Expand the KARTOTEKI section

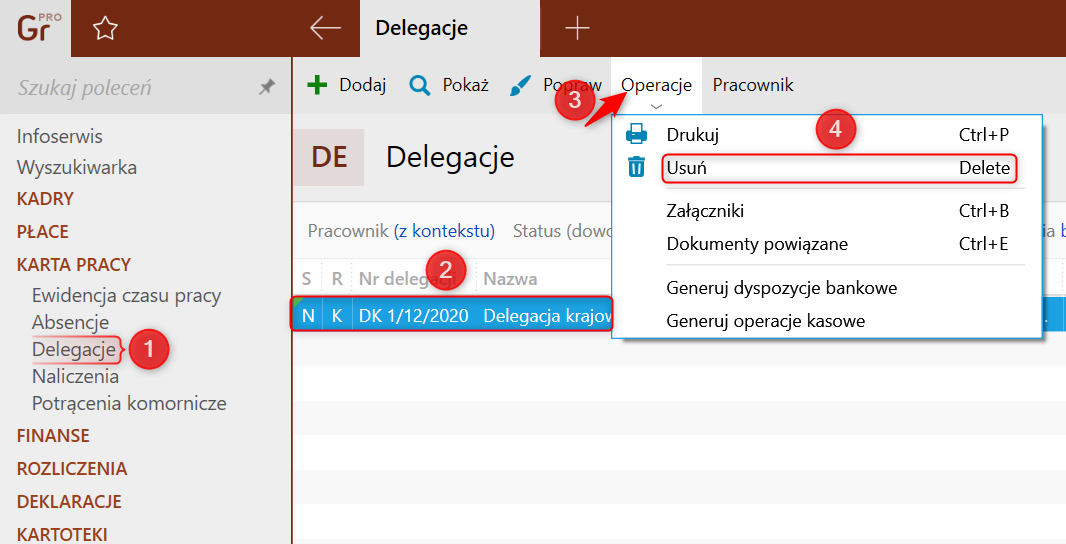62,534
